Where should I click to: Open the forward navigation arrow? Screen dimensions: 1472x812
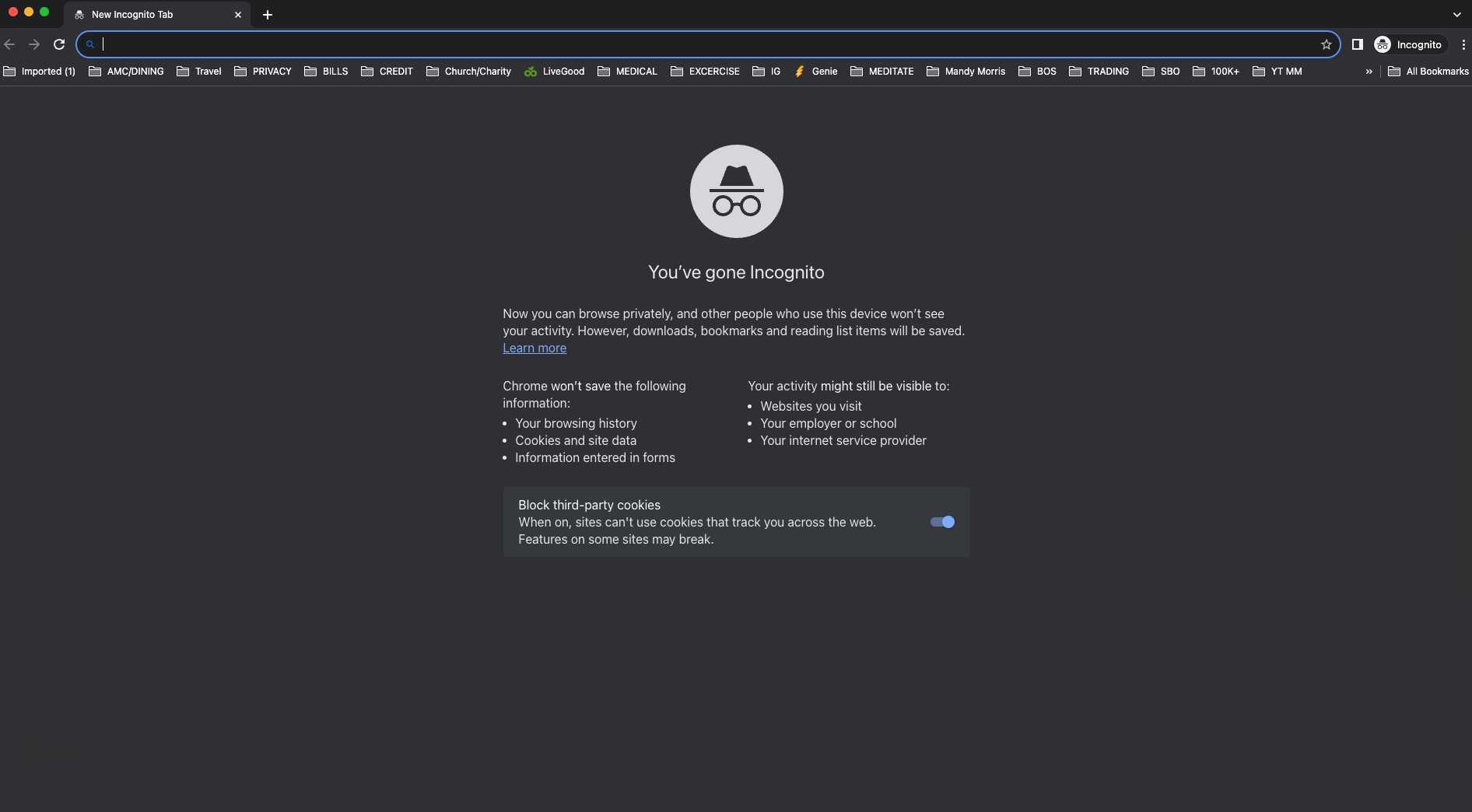coord(34,44)
